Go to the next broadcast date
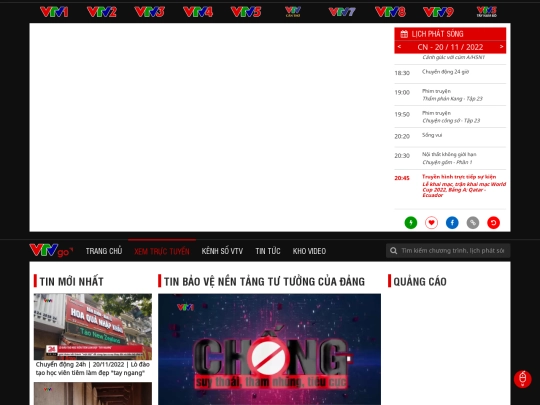This screenshot has height=405, width=540. [x=501, y=46]
